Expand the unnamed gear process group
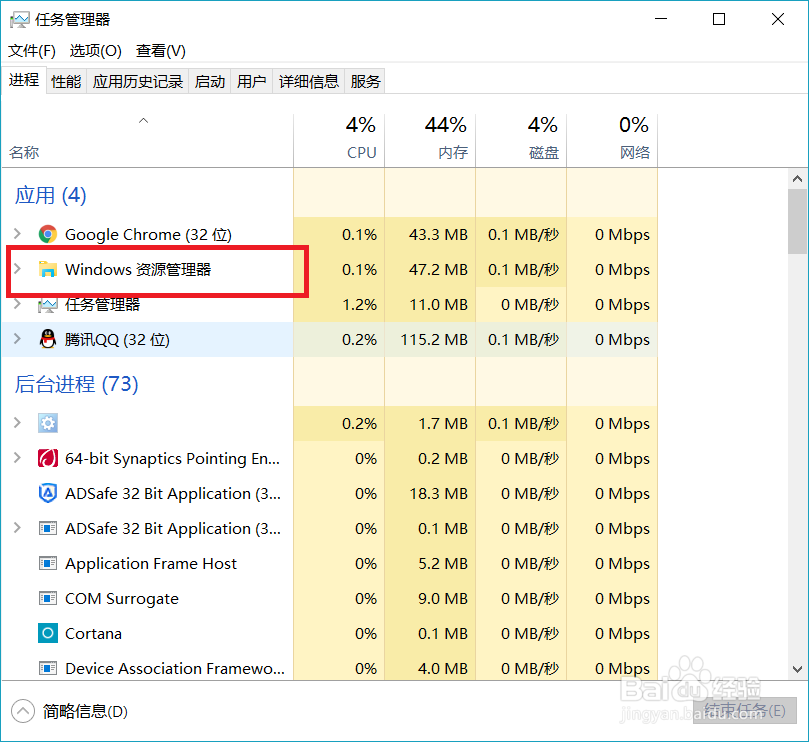This screenshot has width=809, height=742. 17,423
